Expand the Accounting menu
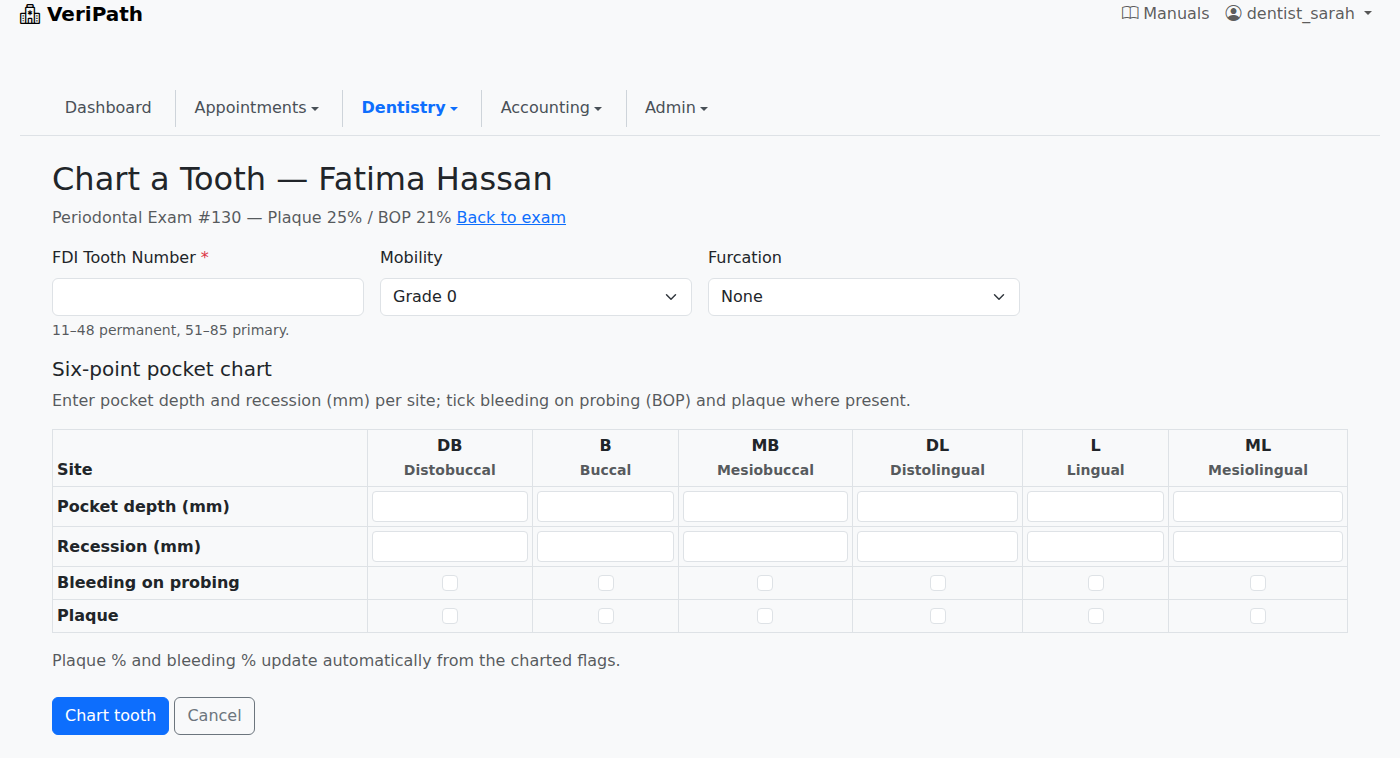Viewport: 1400px width, 758px height. click(x=551, y=108)
